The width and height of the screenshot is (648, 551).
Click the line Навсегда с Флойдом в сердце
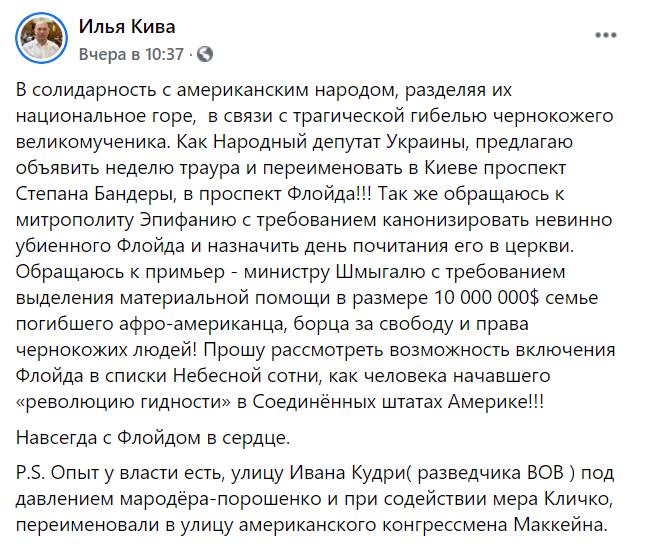153,438
